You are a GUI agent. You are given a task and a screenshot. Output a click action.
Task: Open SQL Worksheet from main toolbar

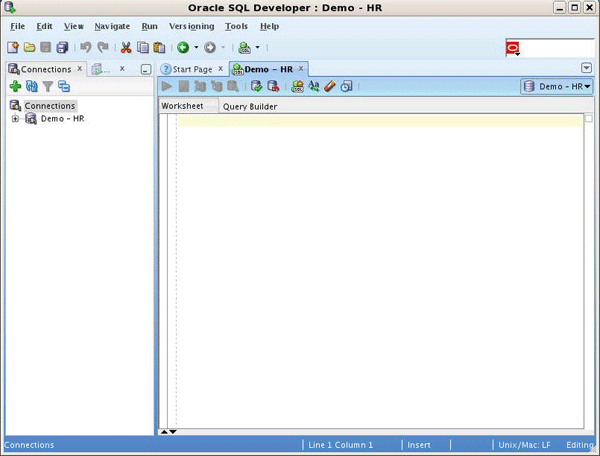point(244,47)
